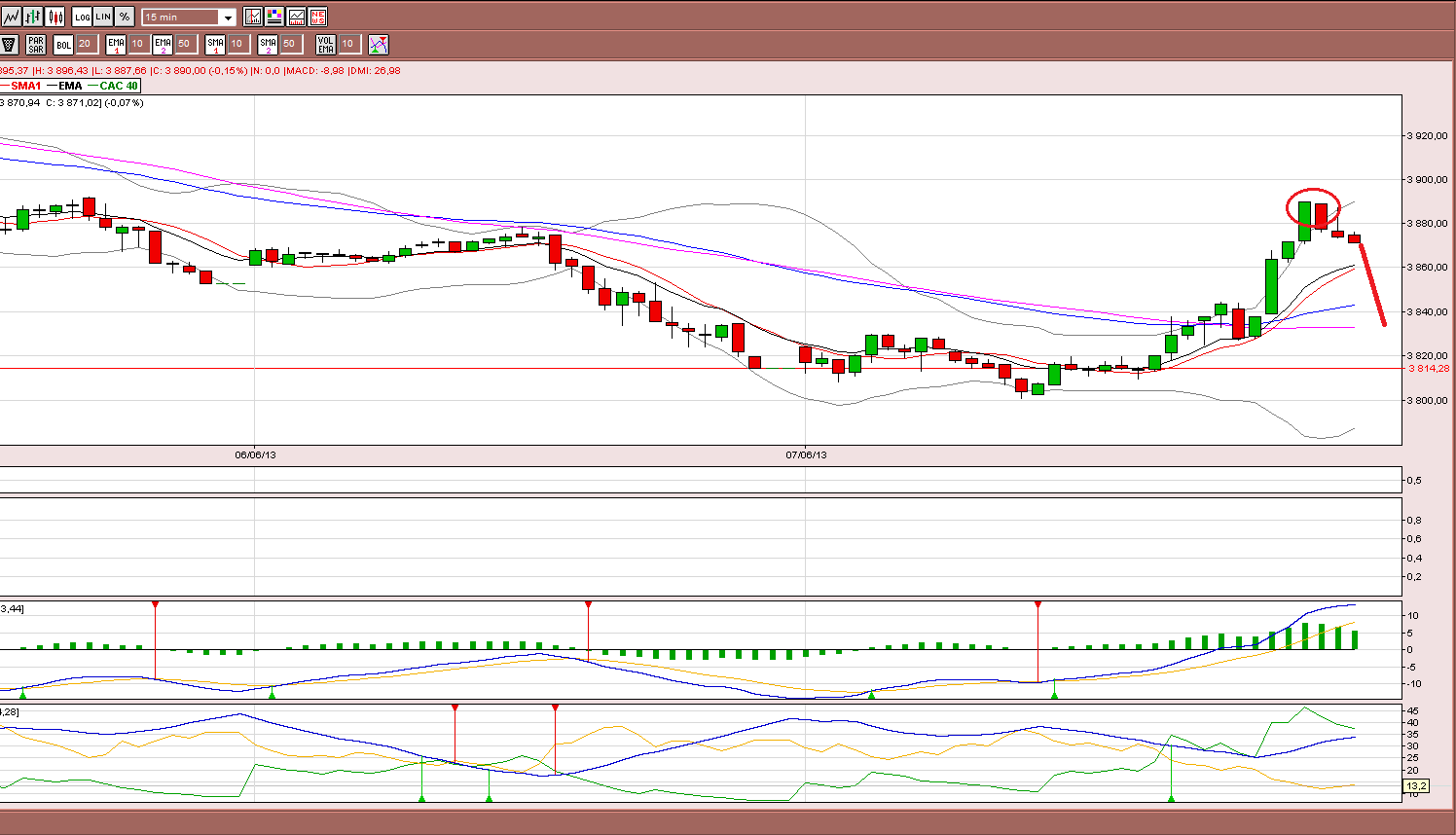Toggle the SMA 1 indicator
1456x835 pixels.
[215, 44]
